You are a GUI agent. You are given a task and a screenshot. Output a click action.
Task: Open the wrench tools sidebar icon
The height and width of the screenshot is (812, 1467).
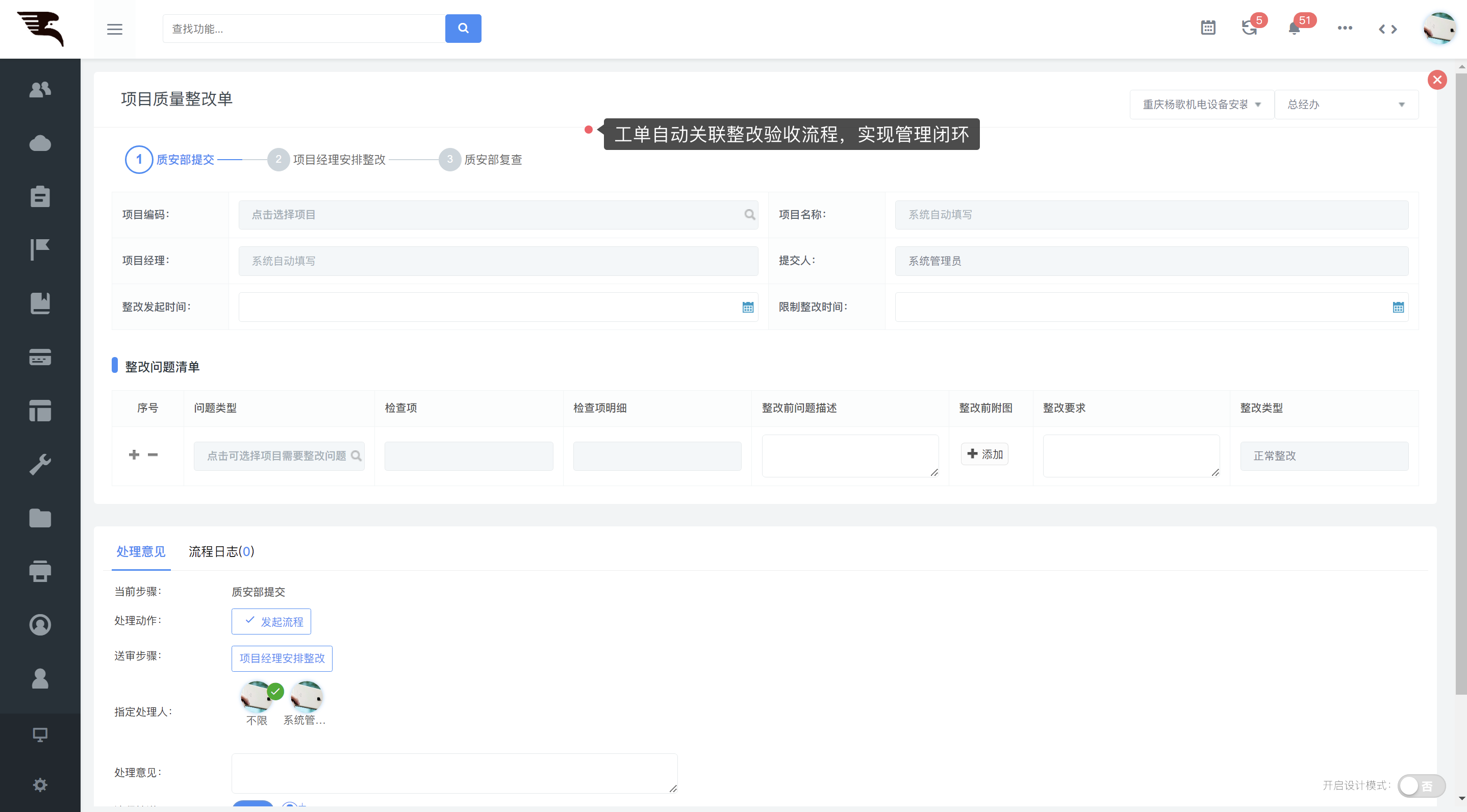[x=40, y=464]
